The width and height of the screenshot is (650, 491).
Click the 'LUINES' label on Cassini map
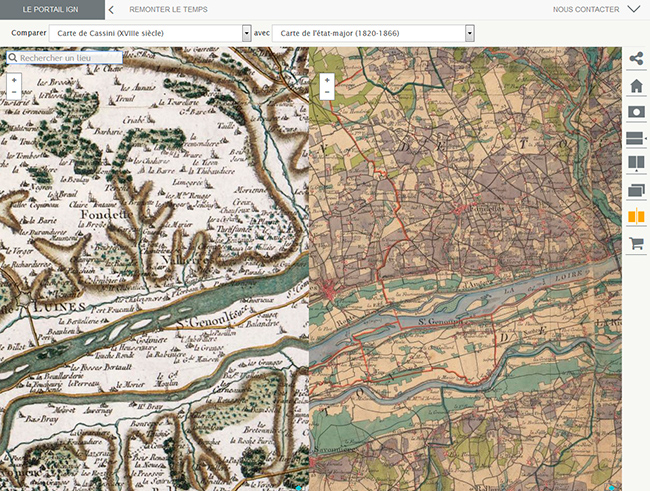point(59,307)
